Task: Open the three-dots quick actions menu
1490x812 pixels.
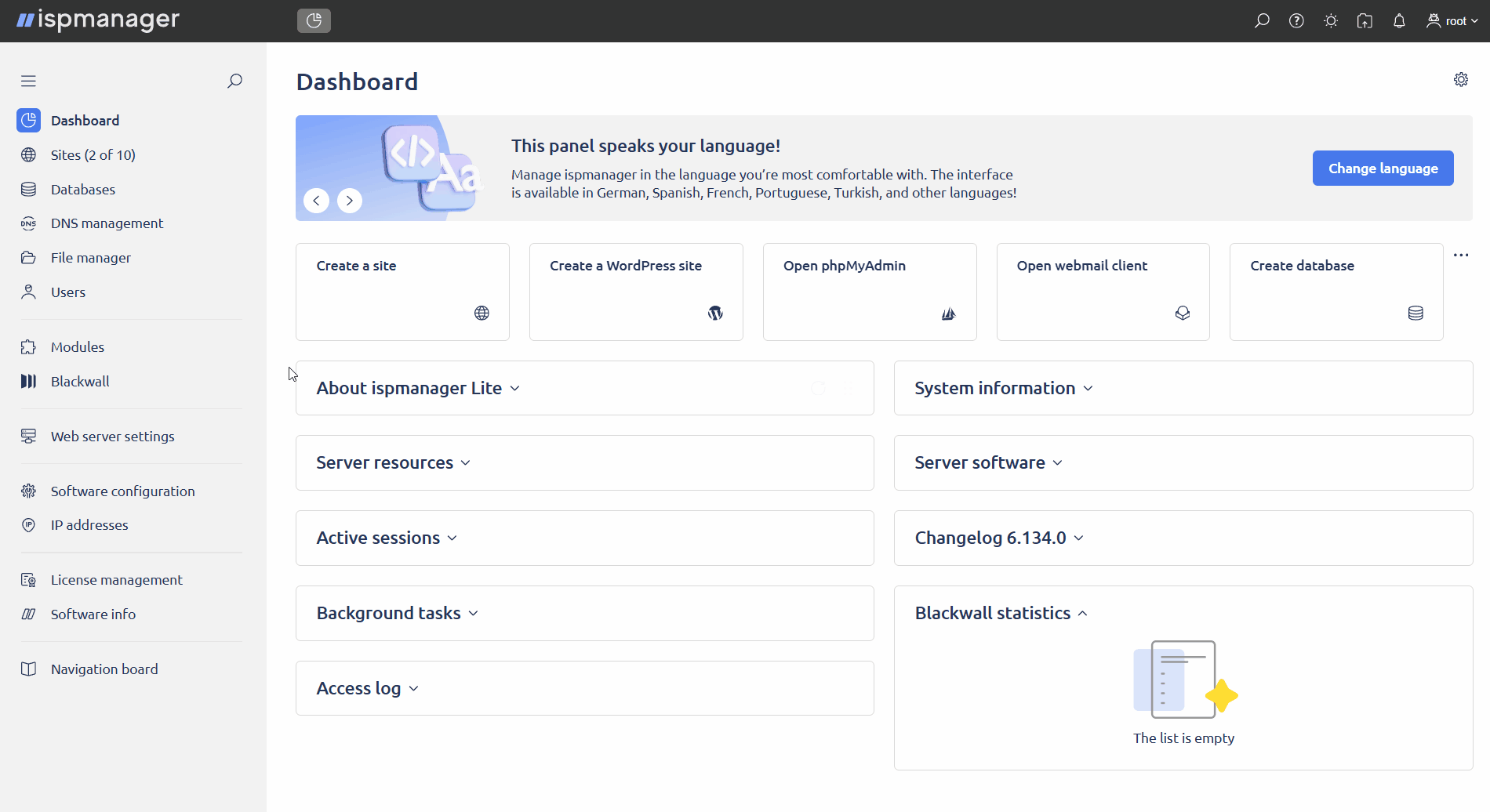Action: pos(1460,256)
